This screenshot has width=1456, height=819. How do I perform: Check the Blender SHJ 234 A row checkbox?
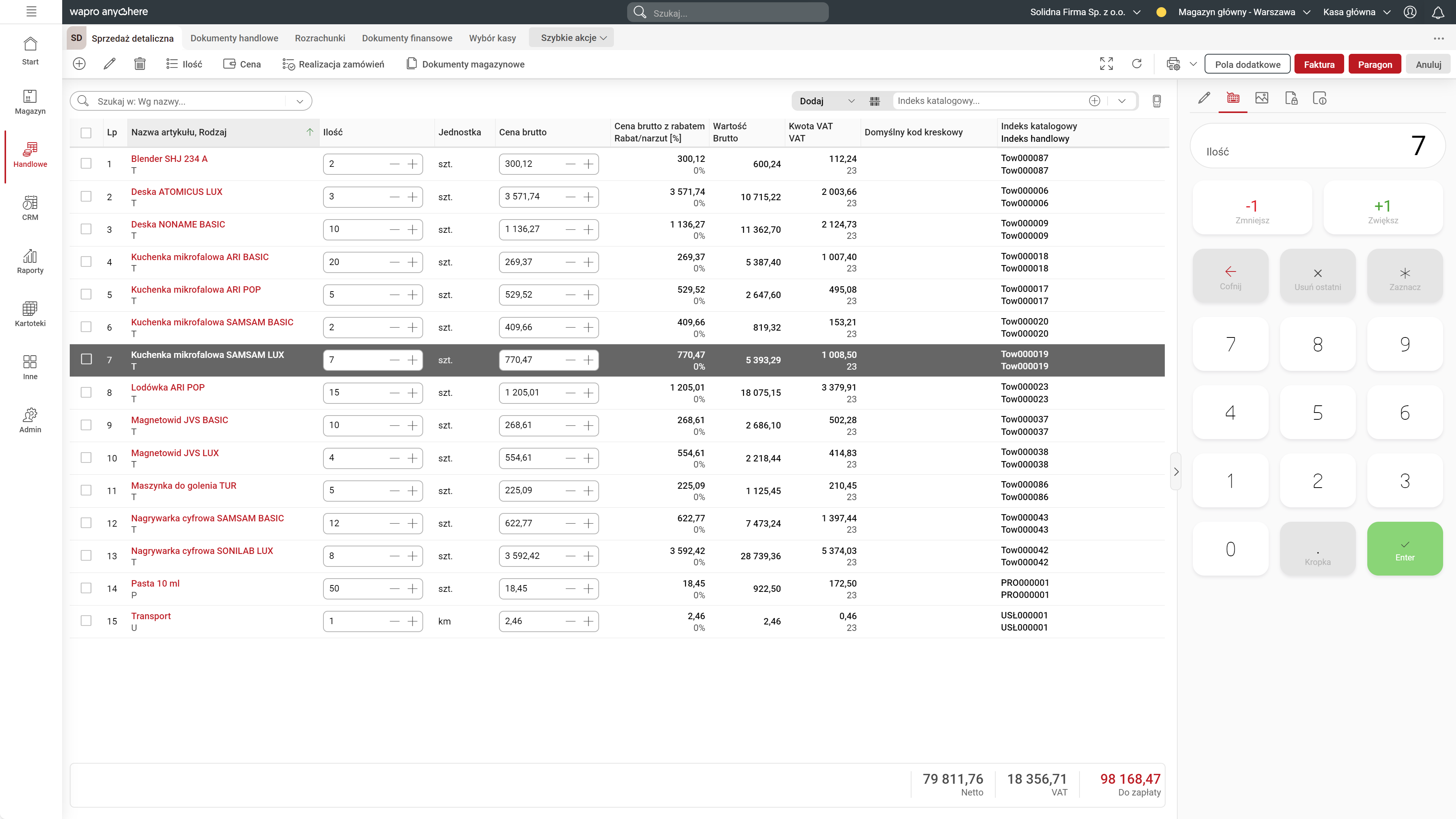[x=86, y=164]
